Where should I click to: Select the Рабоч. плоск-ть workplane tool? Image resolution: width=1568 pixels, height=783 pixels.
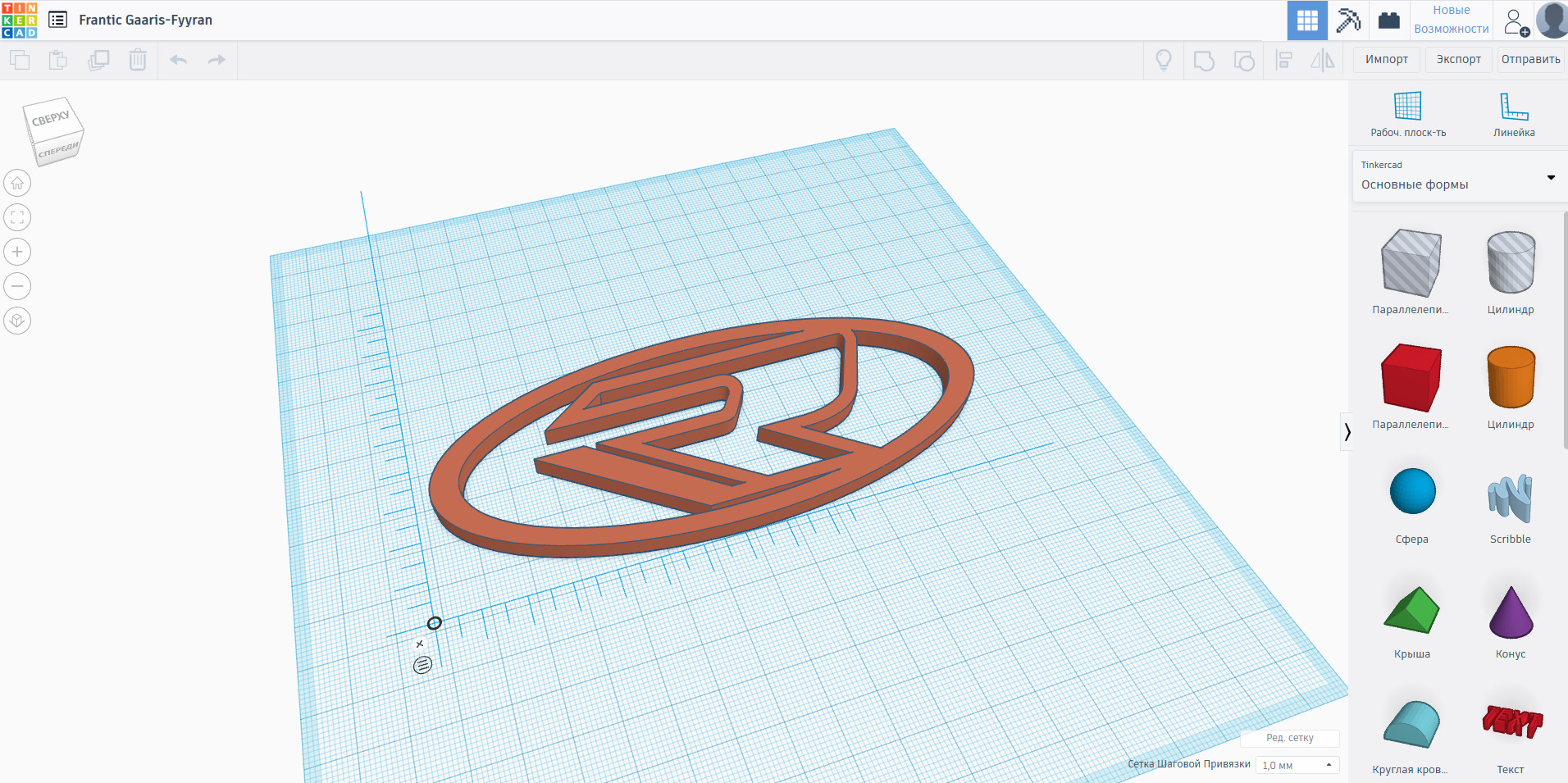[x=1408, y=114]
